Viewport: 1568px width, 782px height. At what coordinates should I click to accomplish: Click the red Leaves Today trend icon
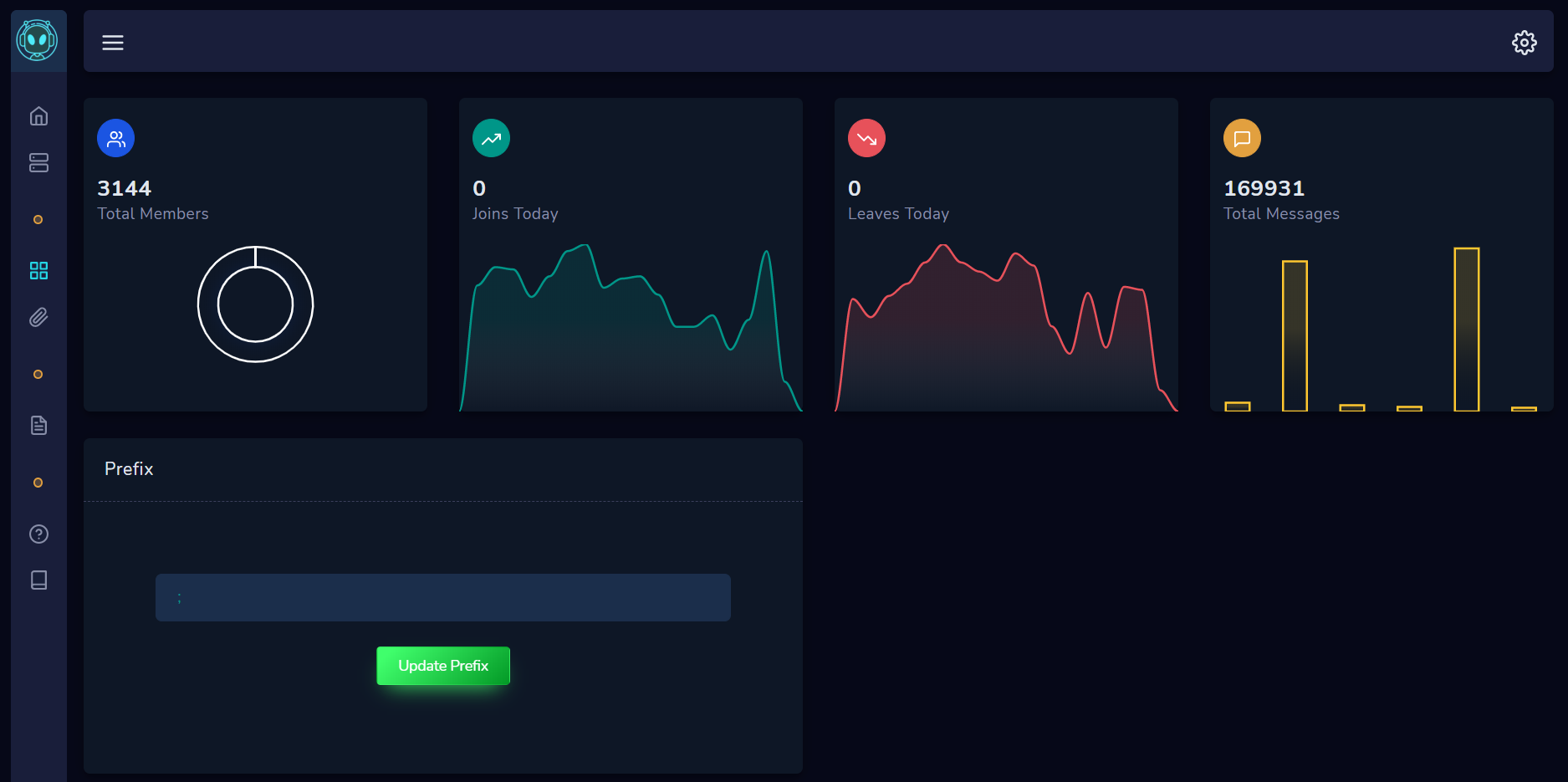click(x=866, y=139)
